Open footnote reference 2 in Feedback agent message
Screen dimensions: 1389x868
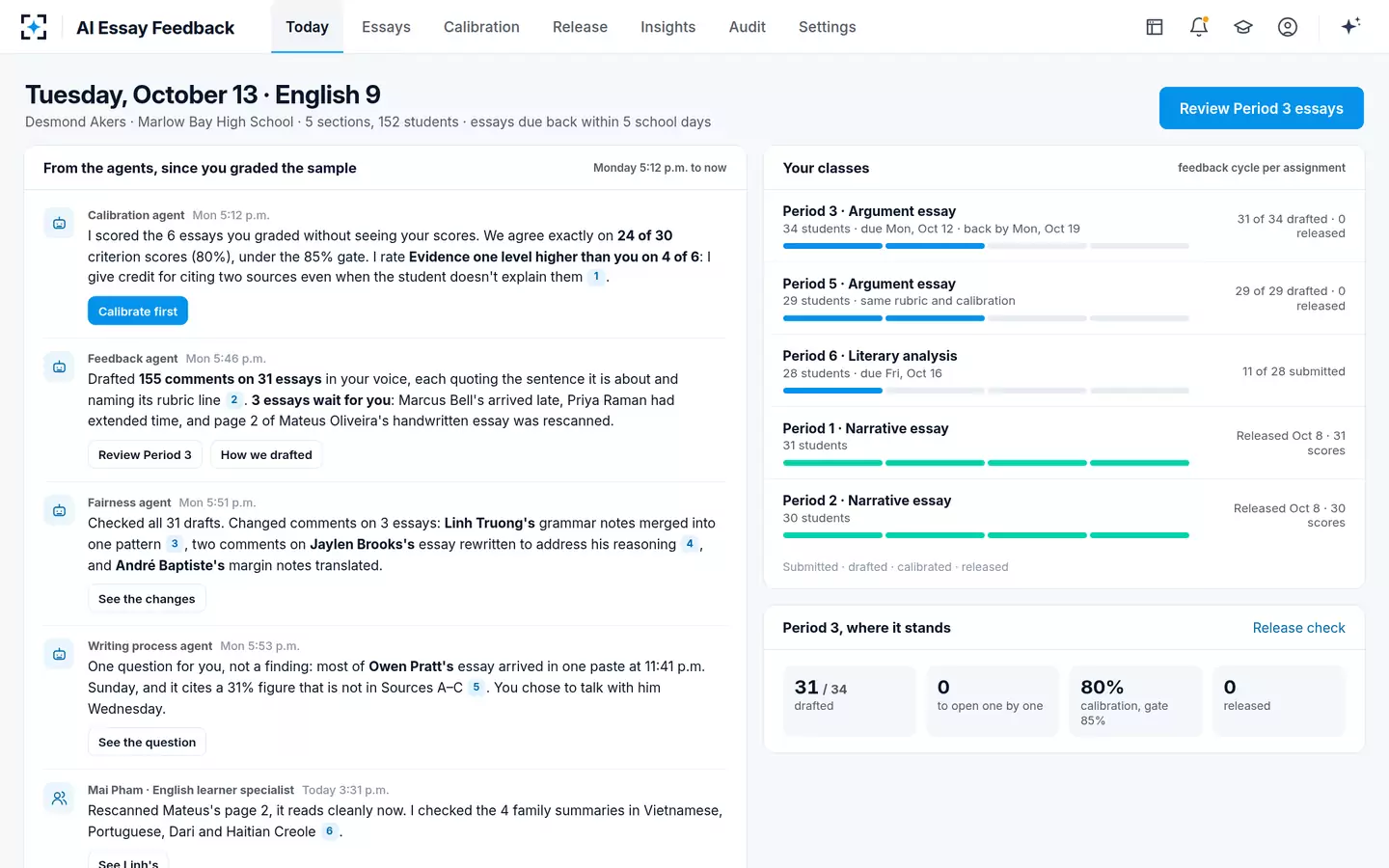click(x=233, y=400)
